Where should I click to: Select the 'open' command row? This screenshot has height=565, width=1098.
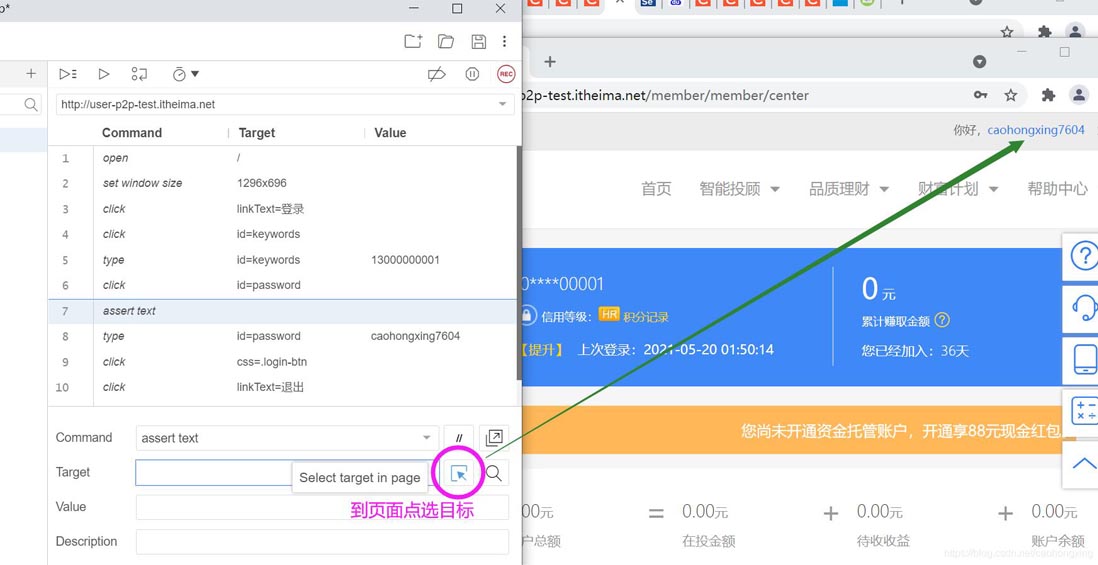click(283, 158)
